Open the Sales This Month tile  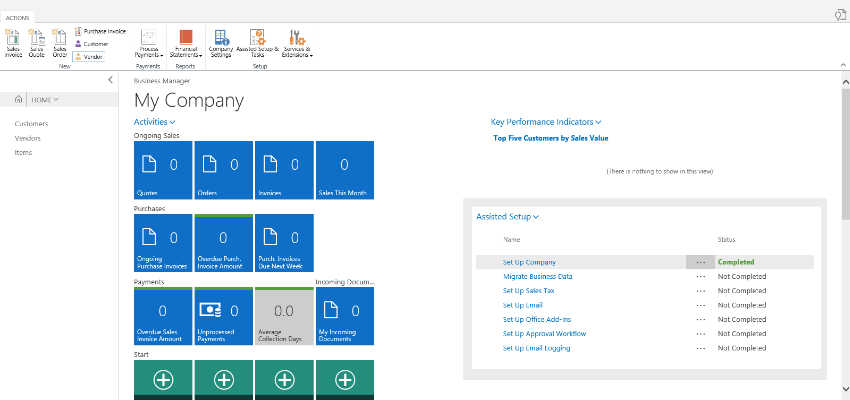[x=345, y=170]
